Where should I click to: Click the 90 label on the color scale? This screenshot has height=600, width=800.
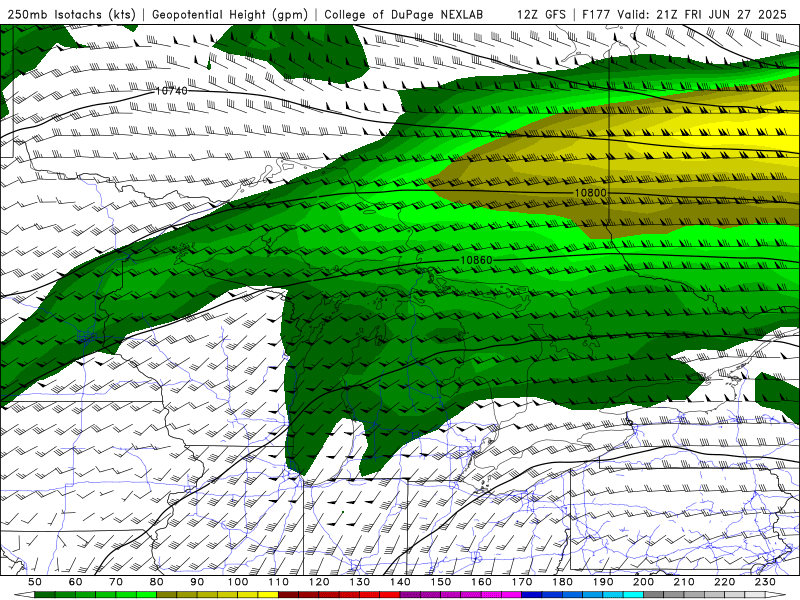click(x=197, y=582)
